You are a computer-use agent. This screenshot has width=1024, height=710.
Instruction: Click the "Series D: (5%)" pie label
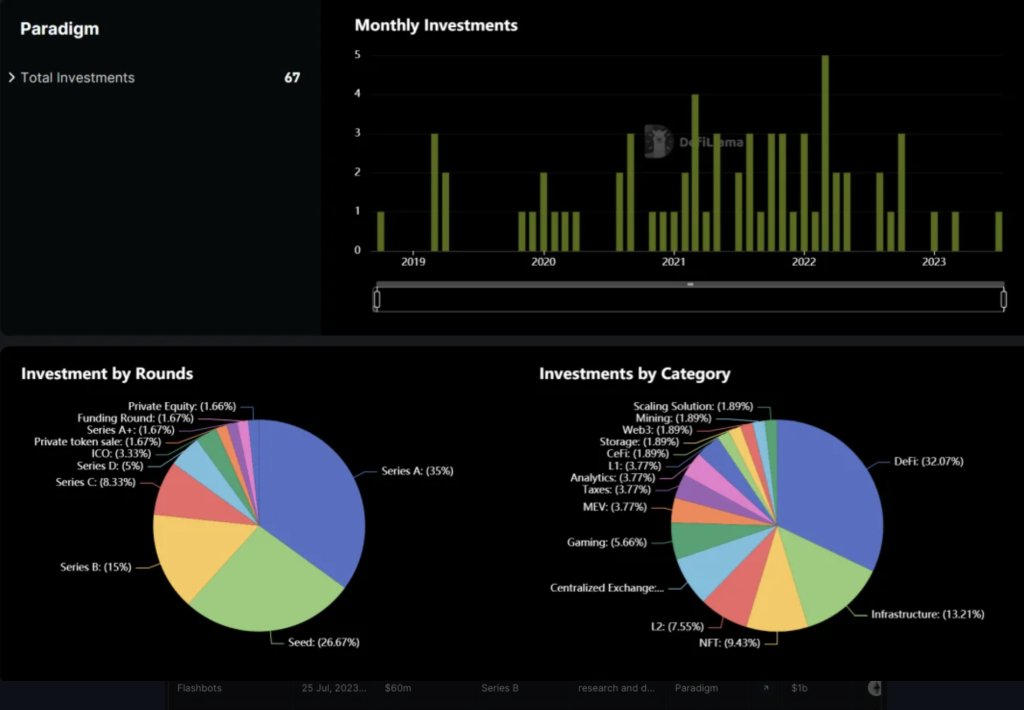[110, 466]
